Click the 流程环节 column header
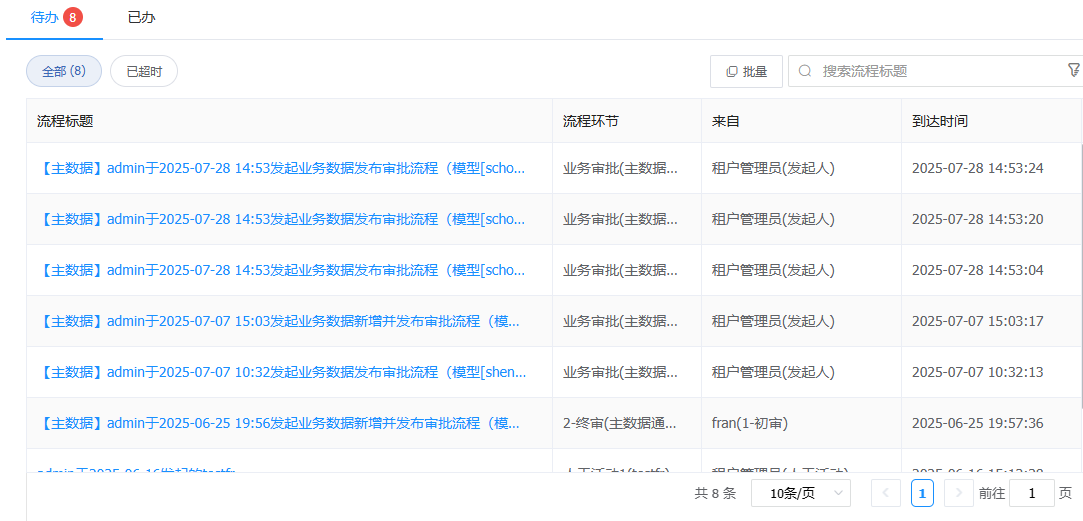This screenshot has height=521, width=1083. [590, 121]
